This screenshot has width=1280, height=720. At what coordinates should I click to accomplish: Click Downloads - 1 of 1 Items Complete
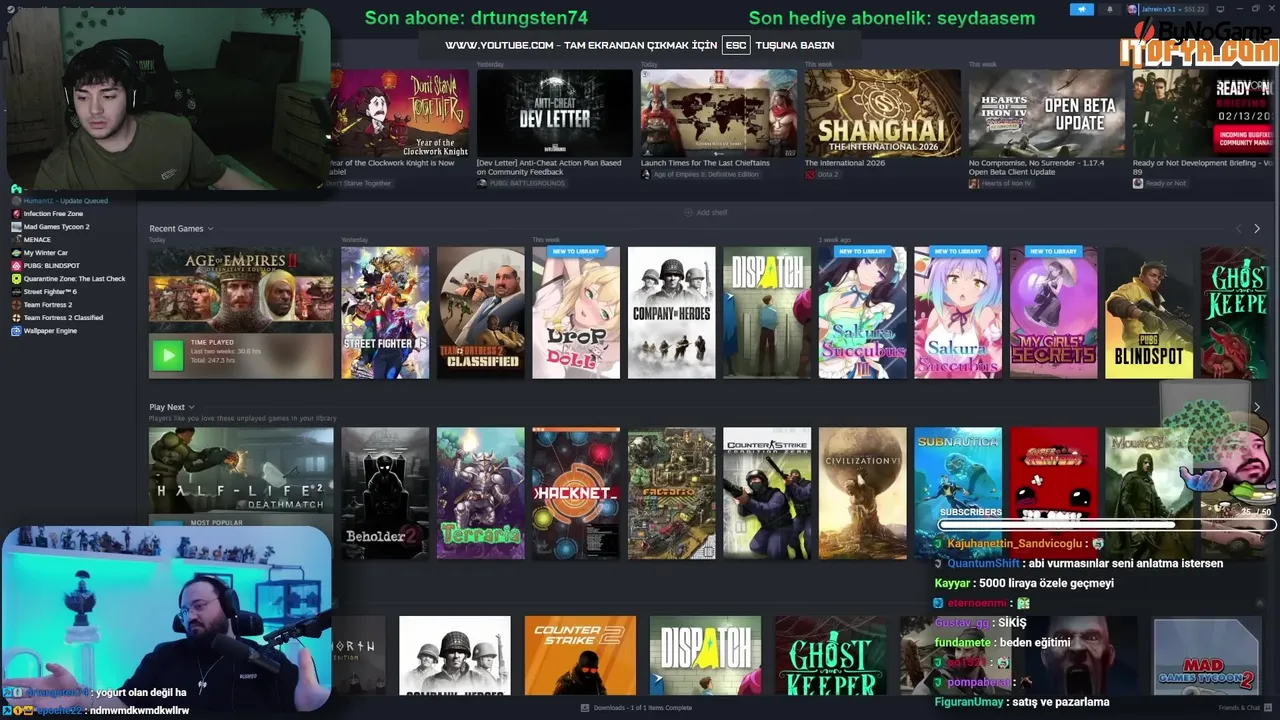(x=642, y=708)
